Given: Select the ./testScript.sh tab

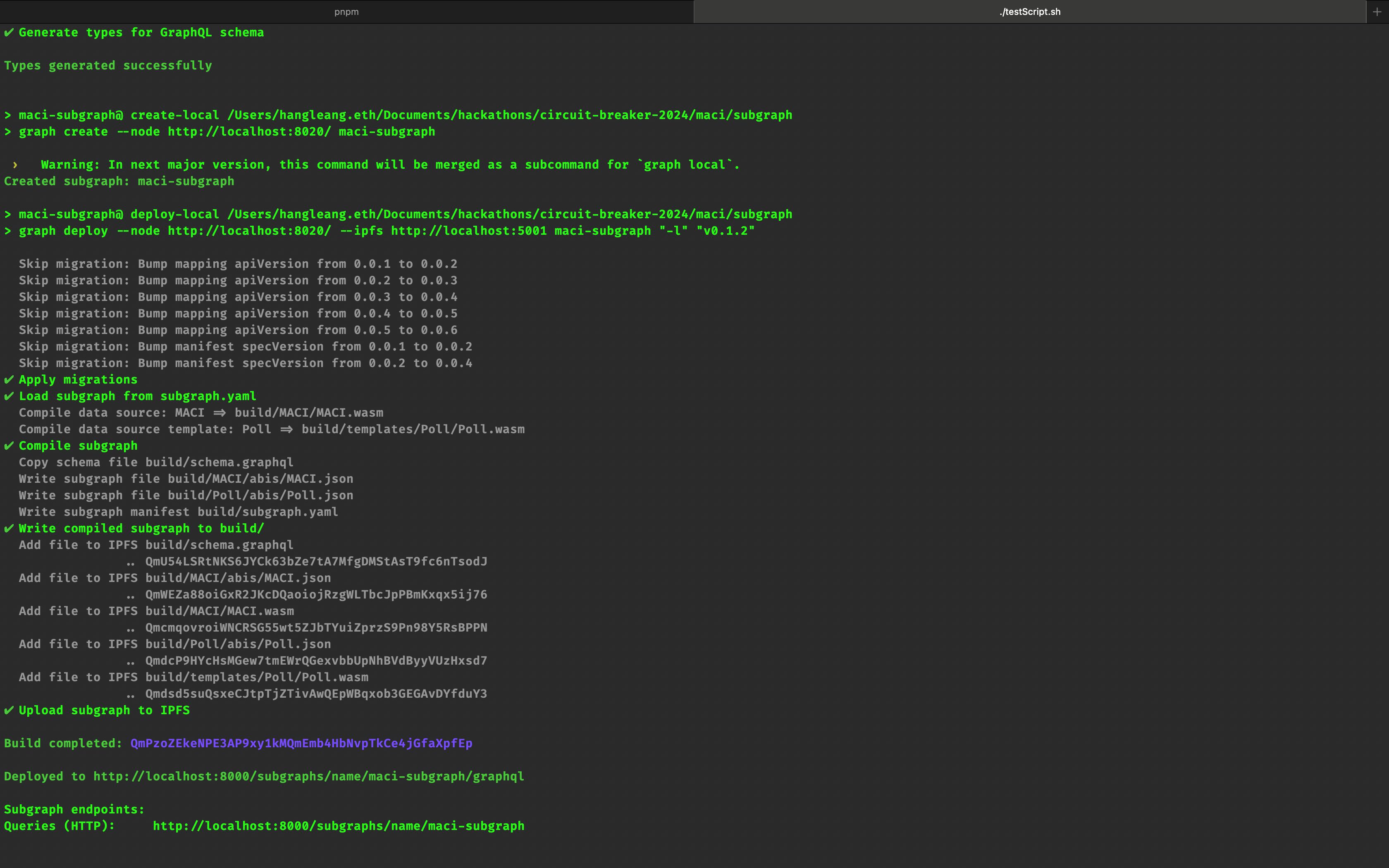Looking at the screenshot, I should pos(1030,12).
